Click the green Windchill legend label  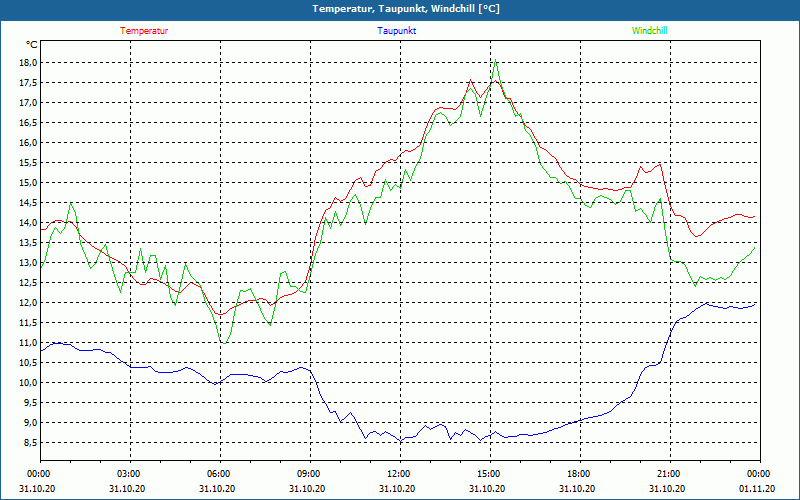[x=649, y=31]
